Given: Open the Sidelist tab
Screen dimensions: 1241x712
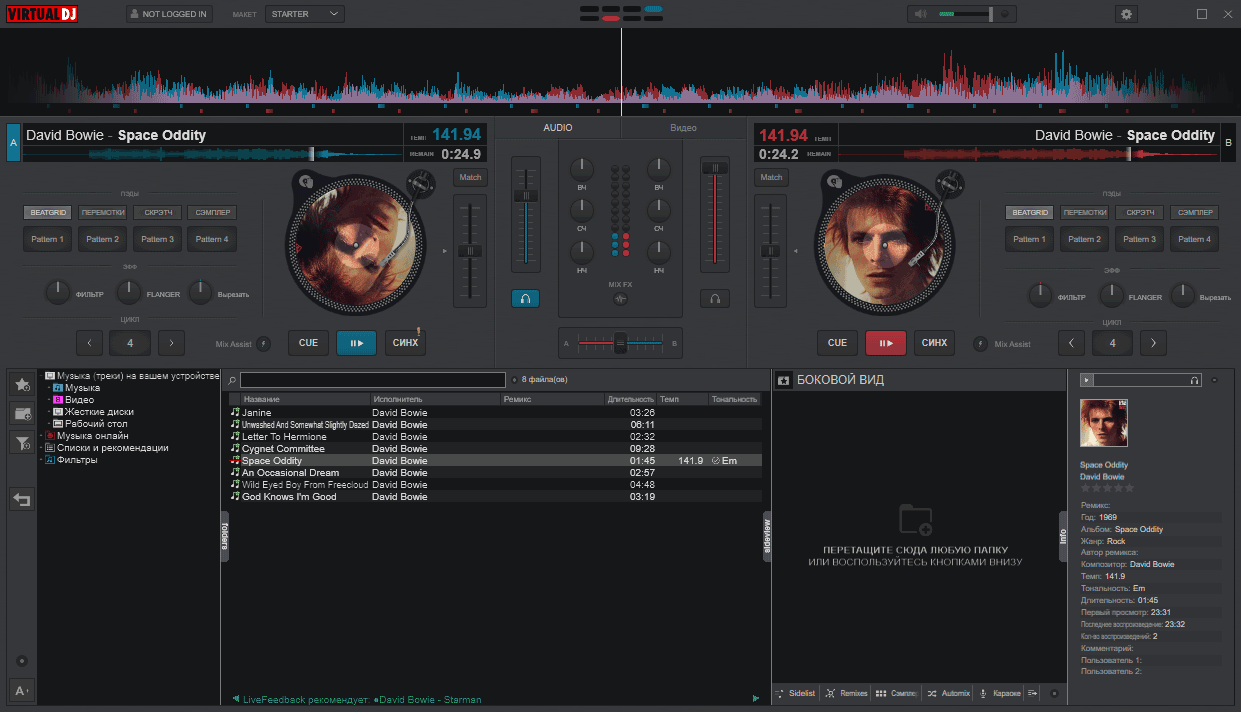Looking at the screenshot, I should tap(797, 693).
